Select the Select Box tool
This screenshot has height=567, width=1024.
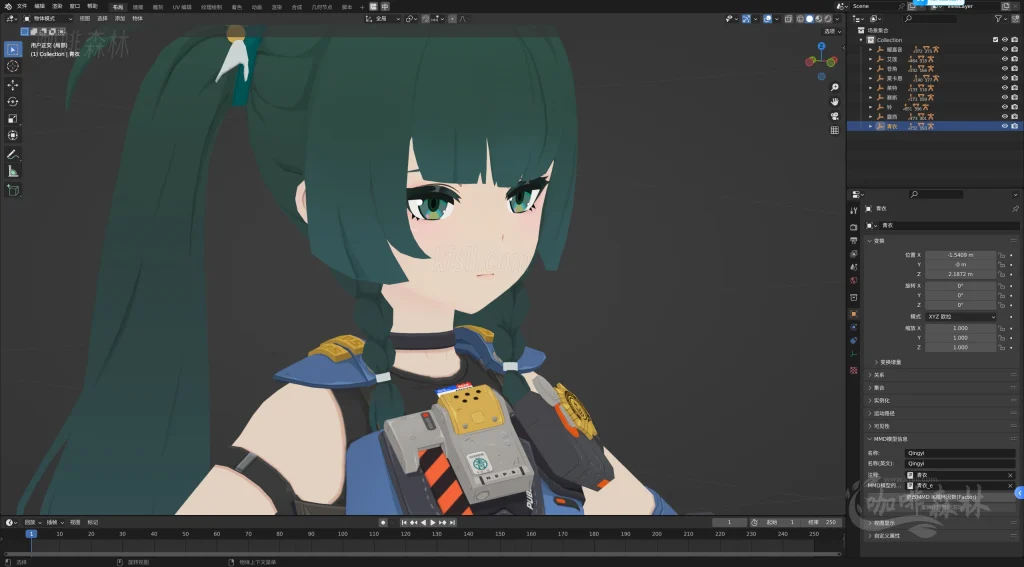(x=12, y=50)
